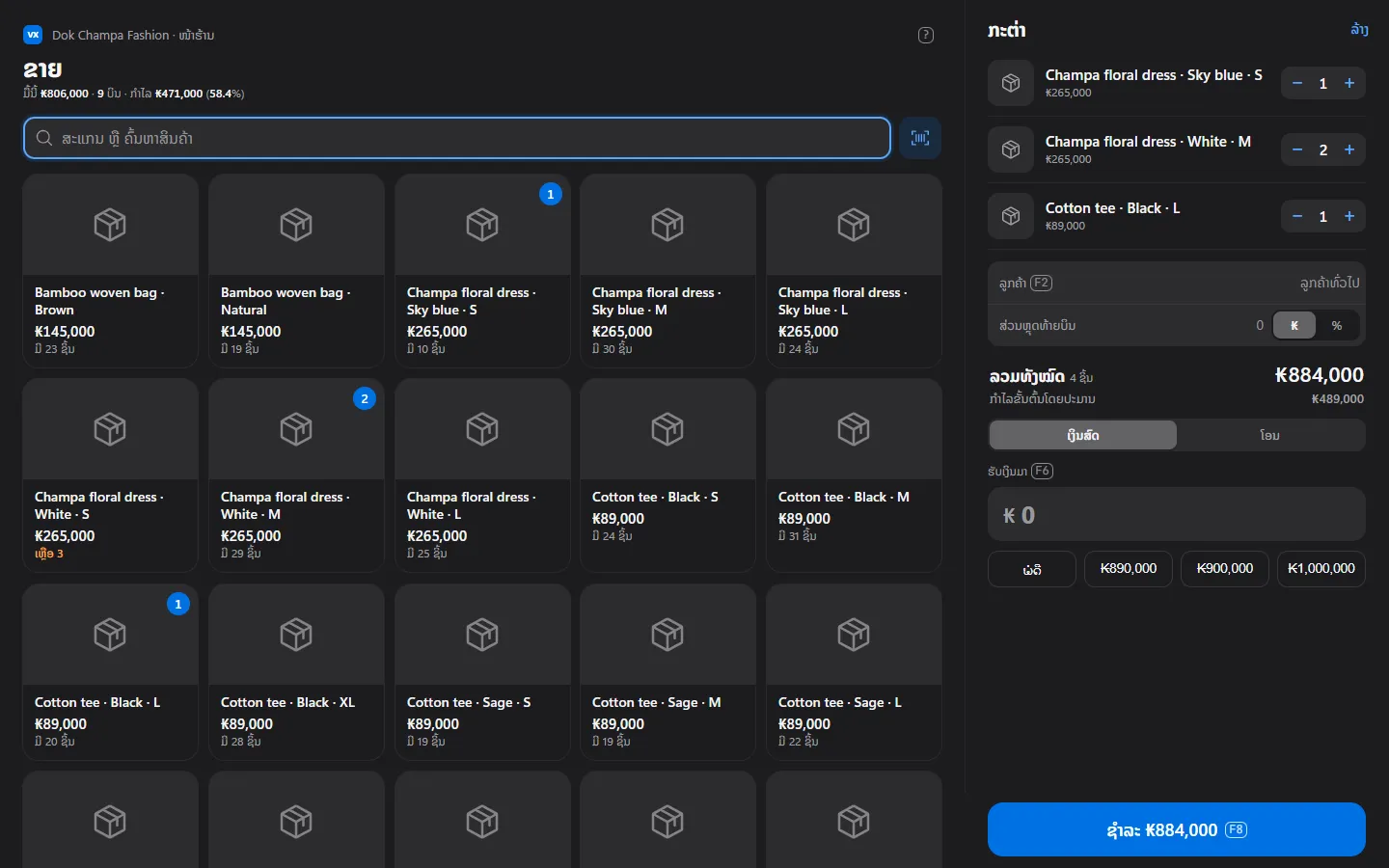Screen dimensions: 1389x868
Task: Select the cash payment tab
Action: (1083, 435)
